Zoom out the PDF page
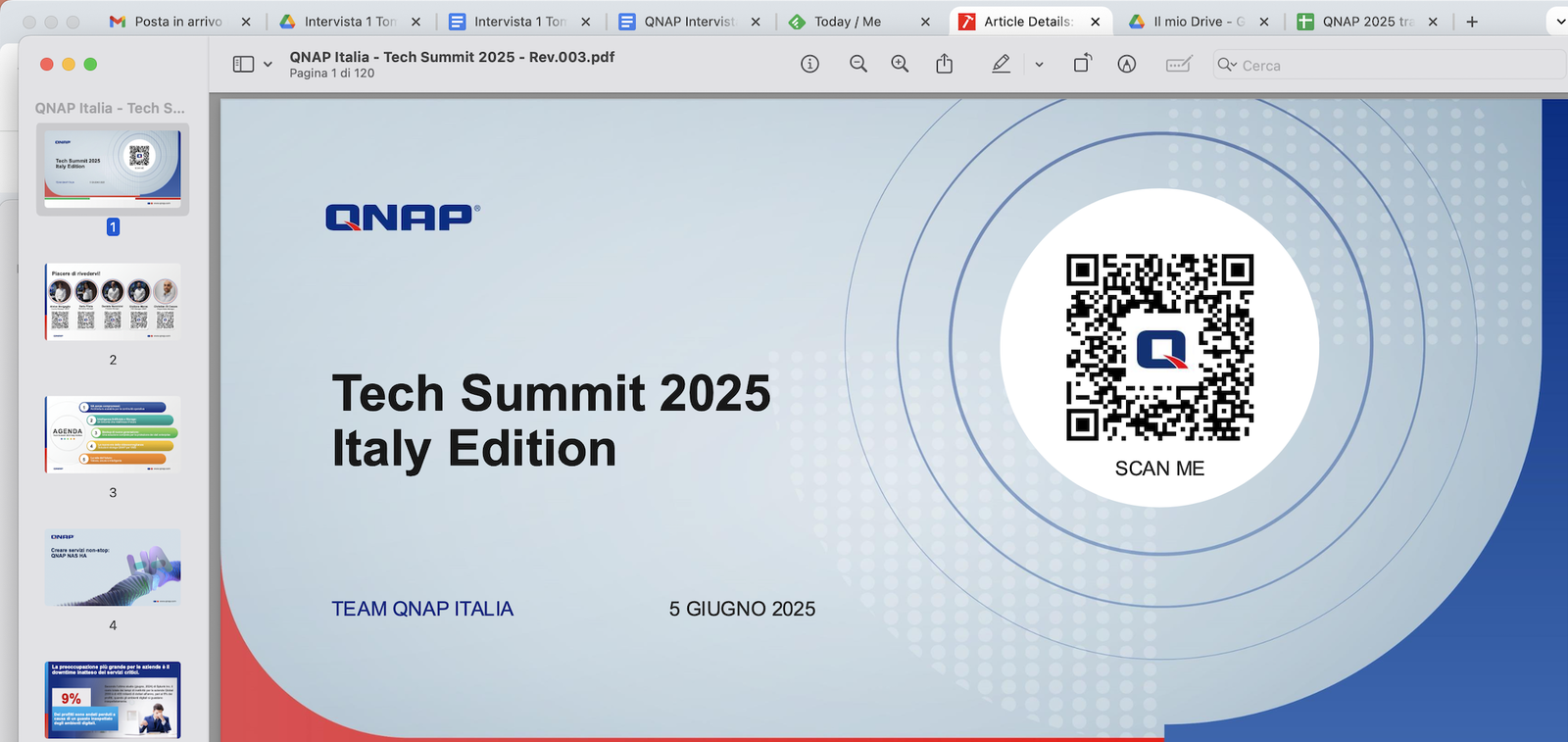This screenshot has width=1568, height=742. [x=858, y=64]
